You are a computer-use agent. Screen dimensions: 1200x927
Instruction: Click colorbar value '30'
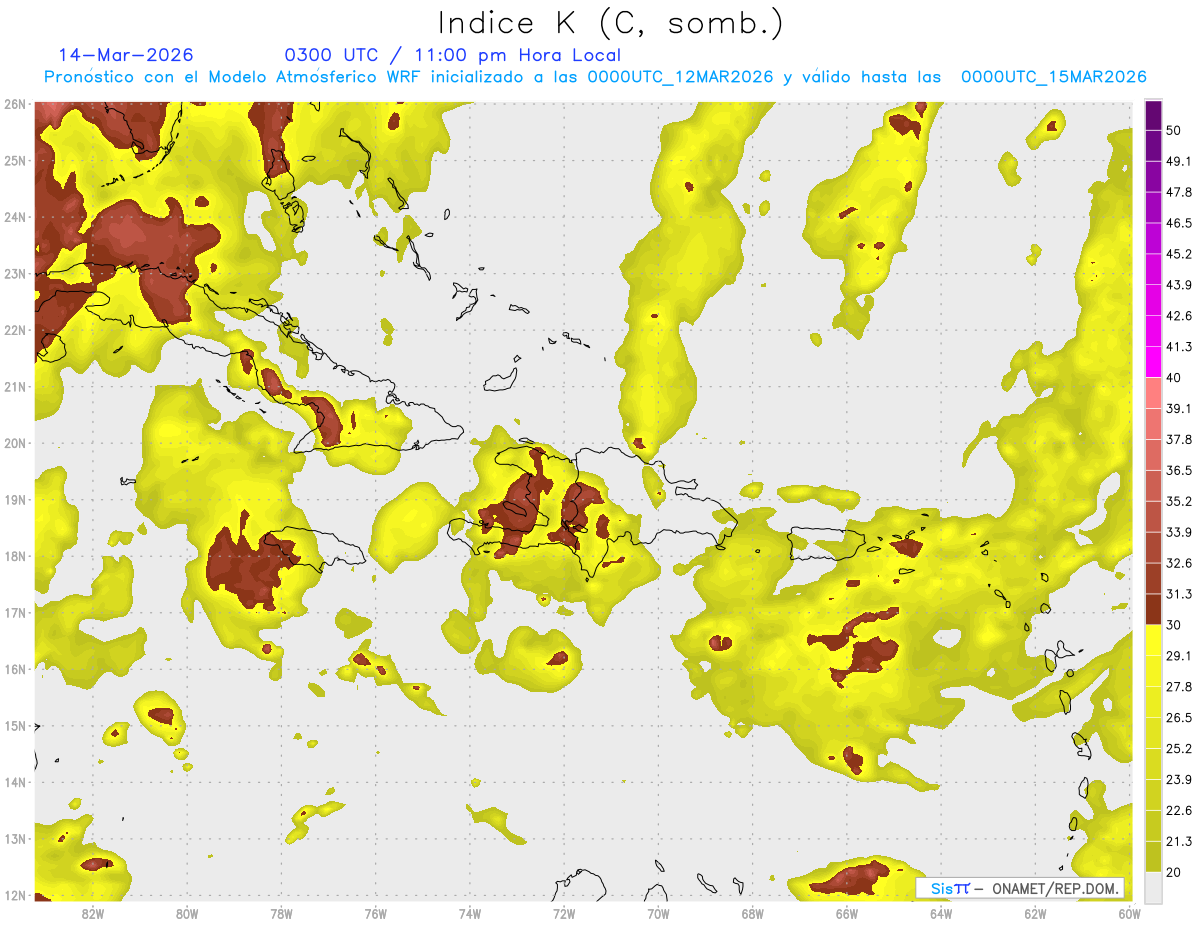pyautogui.click(x=1176, y=625)
